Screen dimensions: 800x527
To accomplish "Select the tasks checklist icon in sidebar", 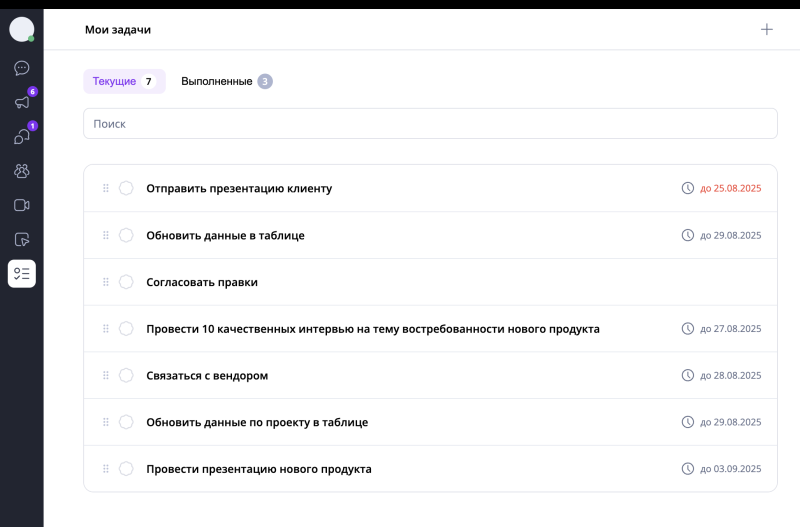I will click(x=21, y=273).
